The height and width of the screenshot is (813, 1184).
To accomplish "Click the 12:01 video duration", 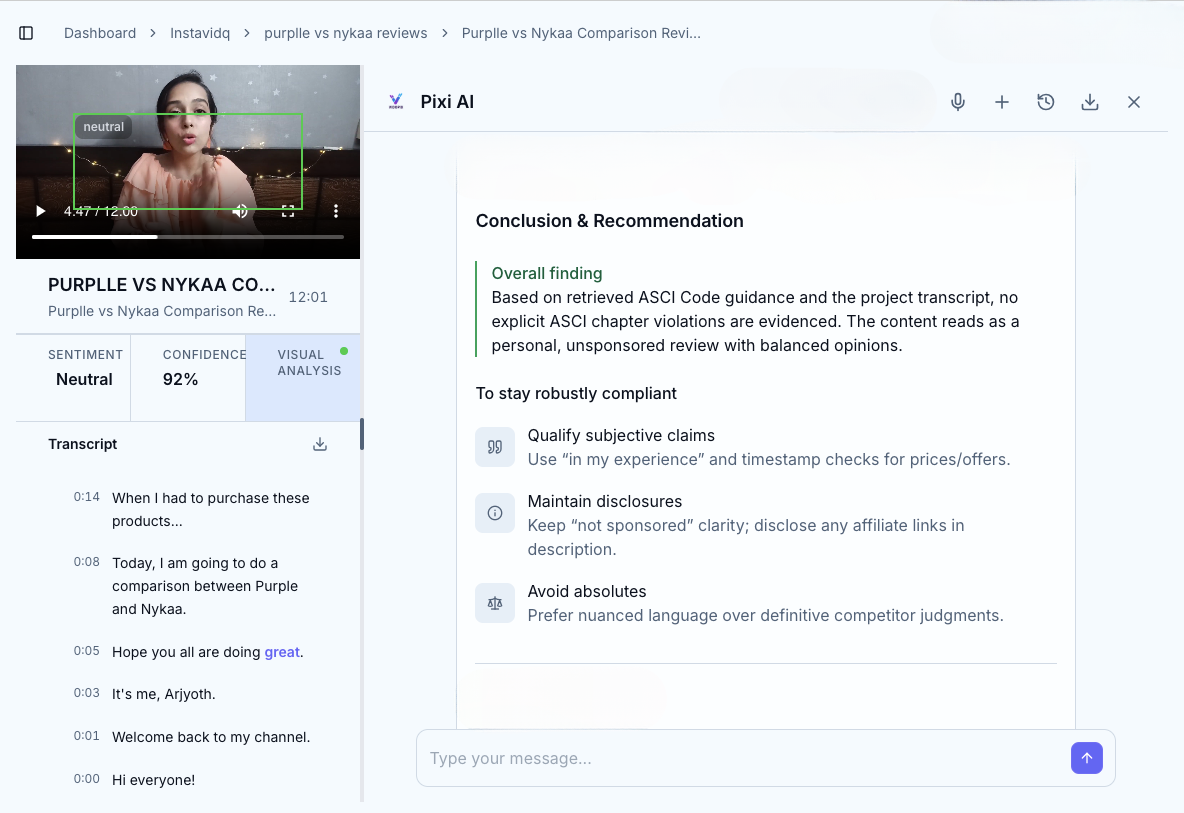I will click(x=308, y=297).
